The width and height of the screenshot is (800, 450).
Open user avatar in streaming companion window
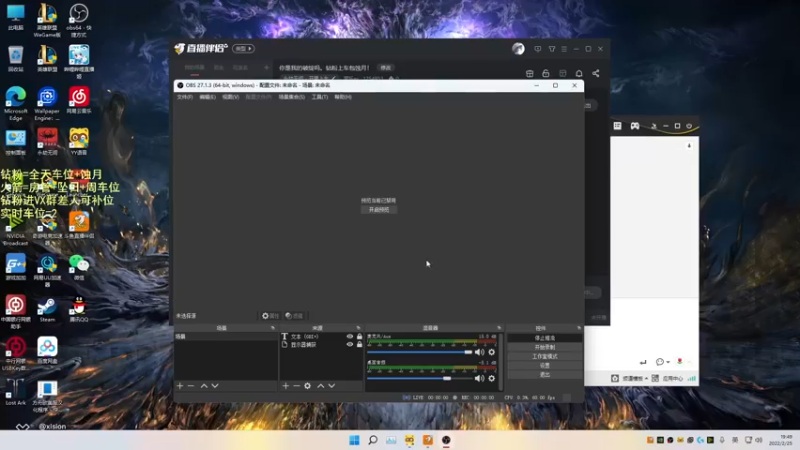tap(518, 48)
